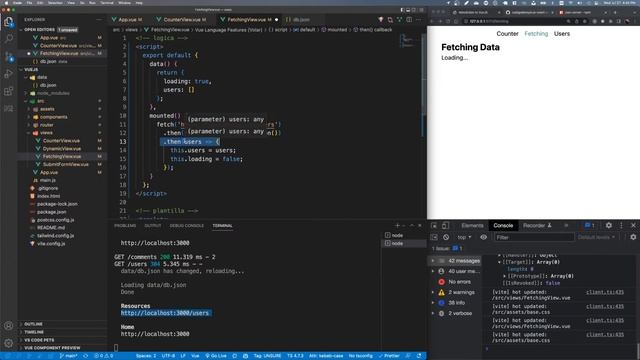Open the Counter link in web page
The width and height of the screenshot is (640, 360).
[x=507, y=34]
